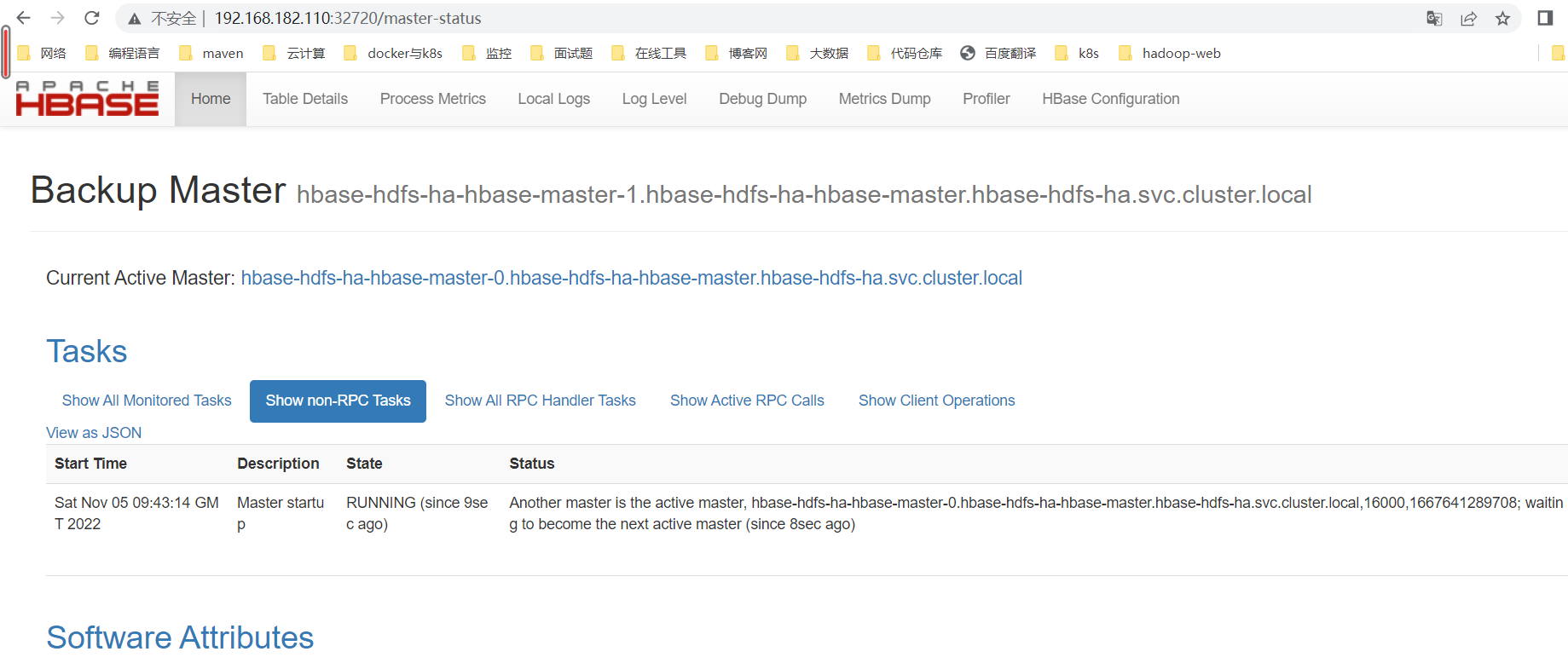The width and height of the screenshot is (1568, 663).
Task: Open the 百度翻译 bookmark
Action: coord(998,53)
